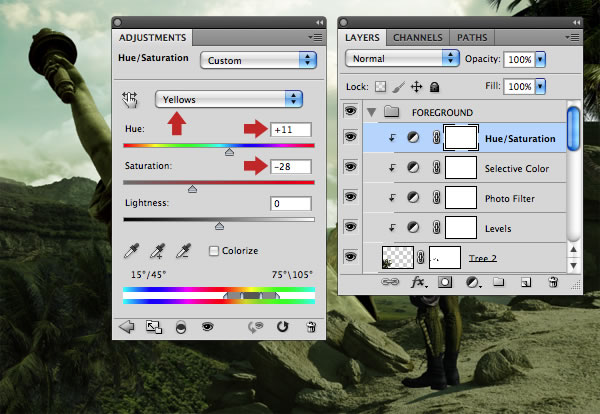
Task: Hide the Photo Filter layer
Action: tap(351, 197)
